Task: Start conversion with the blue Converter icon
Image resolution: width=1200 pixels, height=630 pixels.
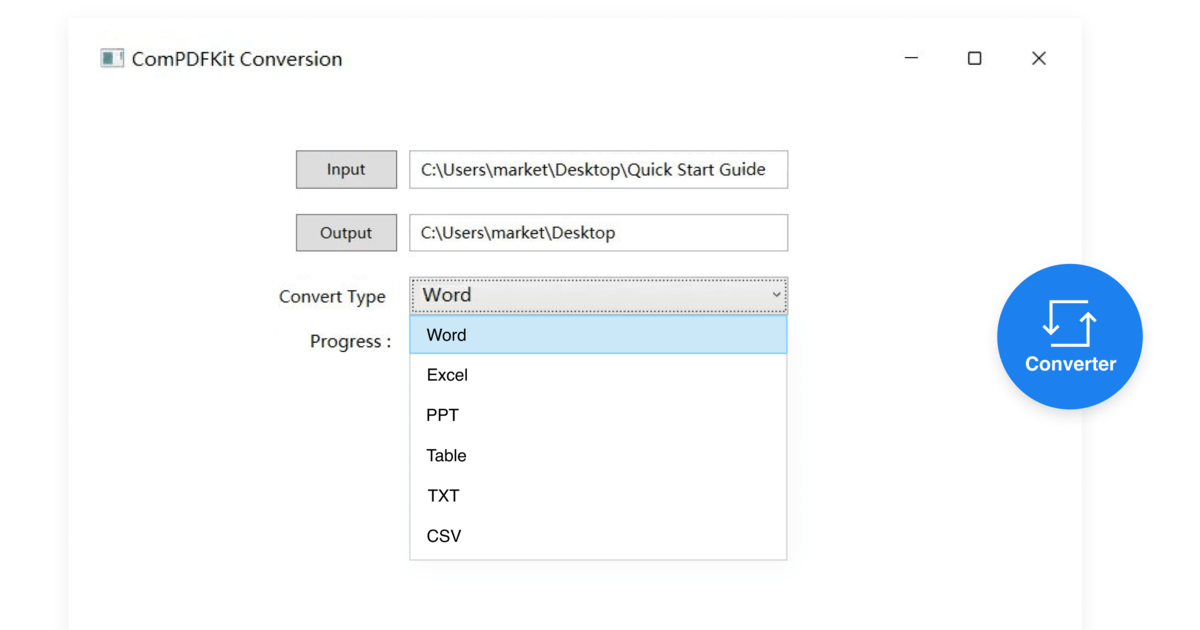Action: coord(1069,336)
